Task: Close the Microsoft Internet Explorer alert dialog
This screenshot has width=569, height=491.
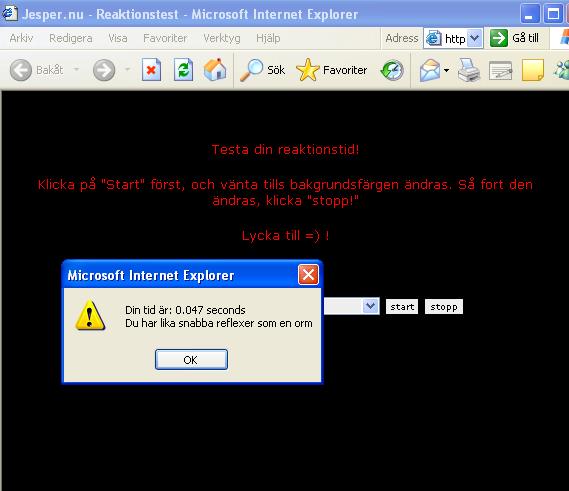Action: pos(308,275)
